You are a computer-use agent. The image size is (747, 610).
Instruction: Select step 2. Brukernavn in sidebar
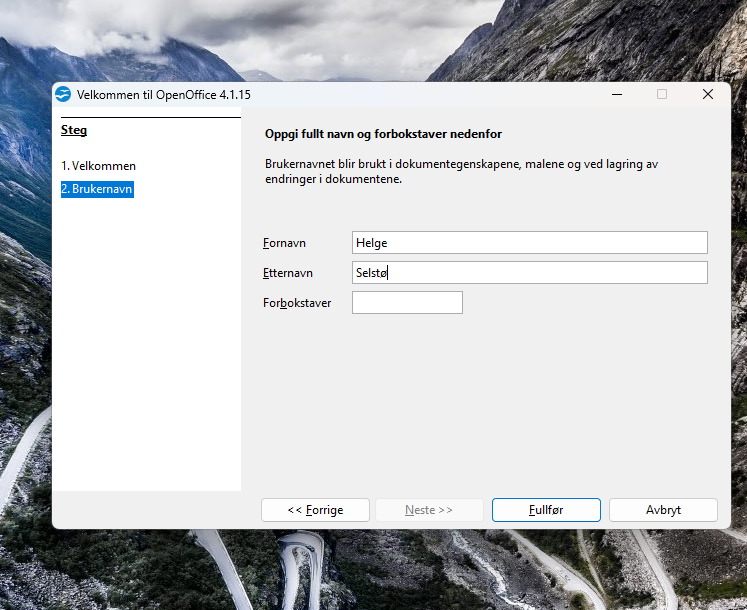97,189
